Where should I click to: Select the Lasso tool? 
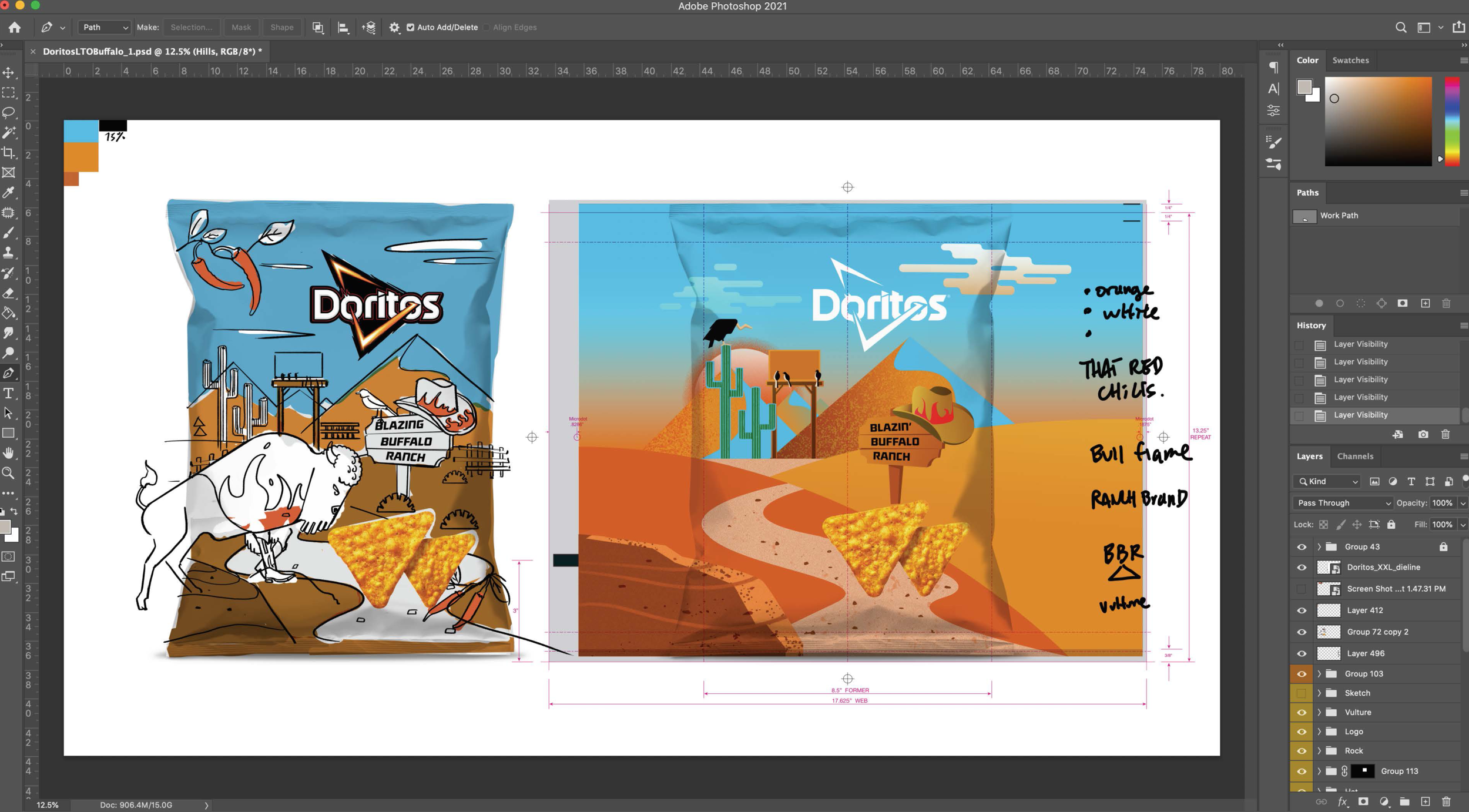(9, 113)
